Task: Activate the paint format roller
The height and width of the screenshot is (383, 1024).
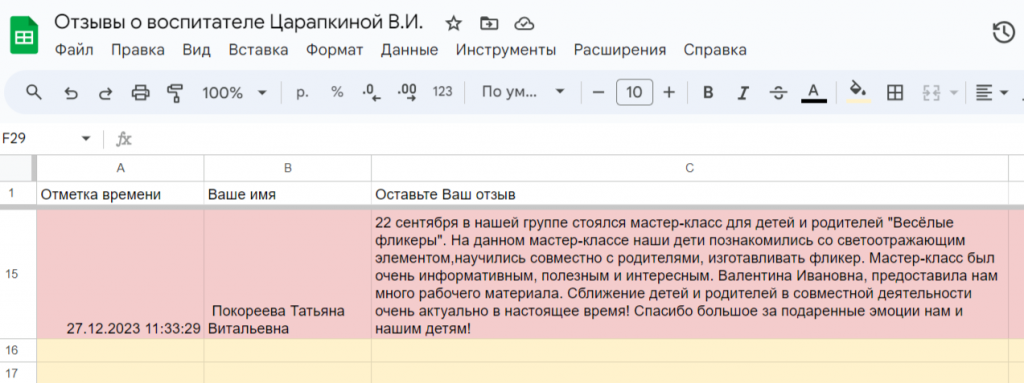Action: (x=174, y=93)
